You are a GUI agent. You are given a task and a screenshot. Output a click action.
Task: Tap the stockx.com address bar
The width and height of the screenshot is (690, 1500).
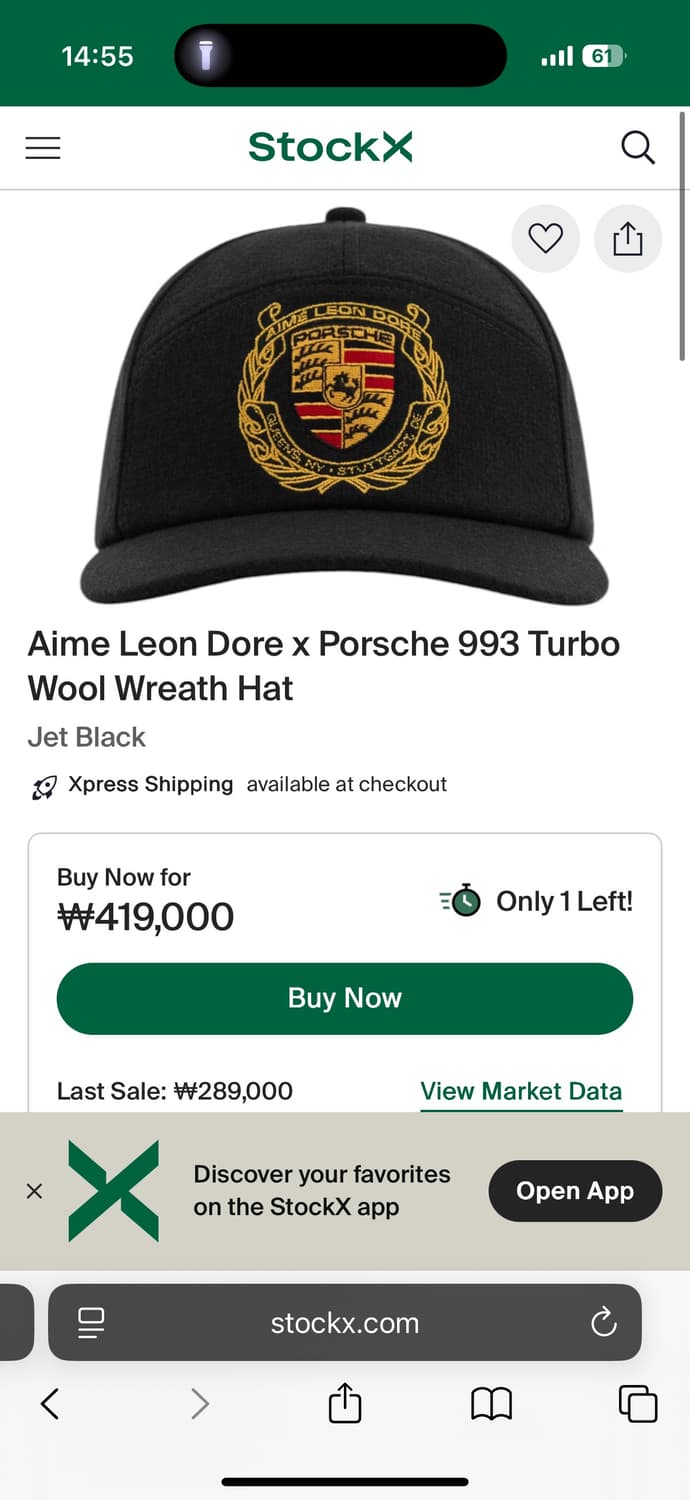[x=345, y=1323]
